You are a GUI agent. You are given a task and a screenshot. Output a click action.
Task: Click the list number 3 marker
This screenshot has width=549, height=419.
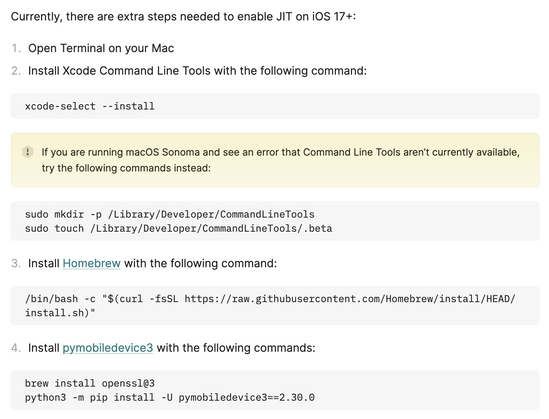pos(16,263)
